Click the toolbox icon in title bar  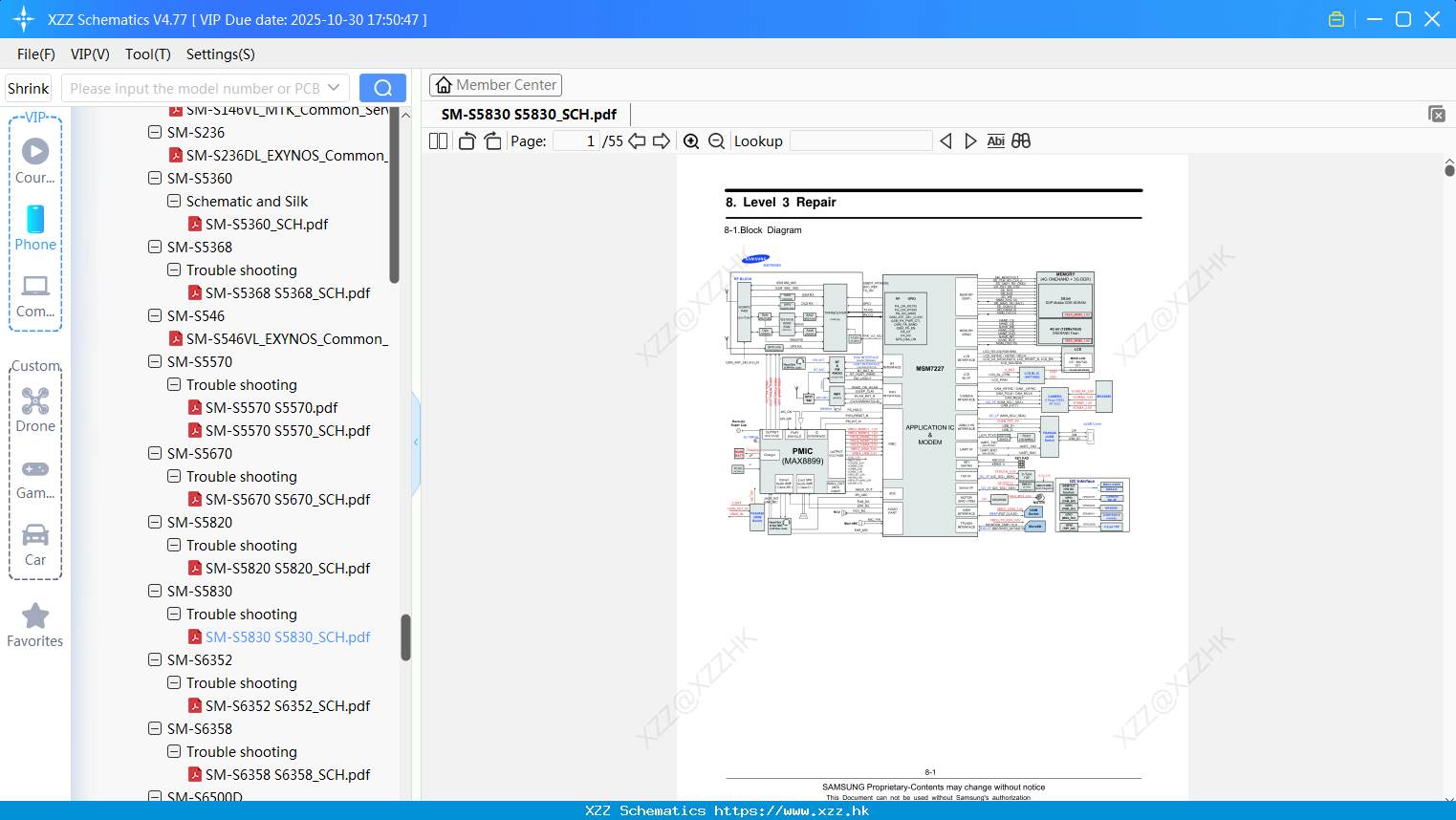[x=1336, y=19]
